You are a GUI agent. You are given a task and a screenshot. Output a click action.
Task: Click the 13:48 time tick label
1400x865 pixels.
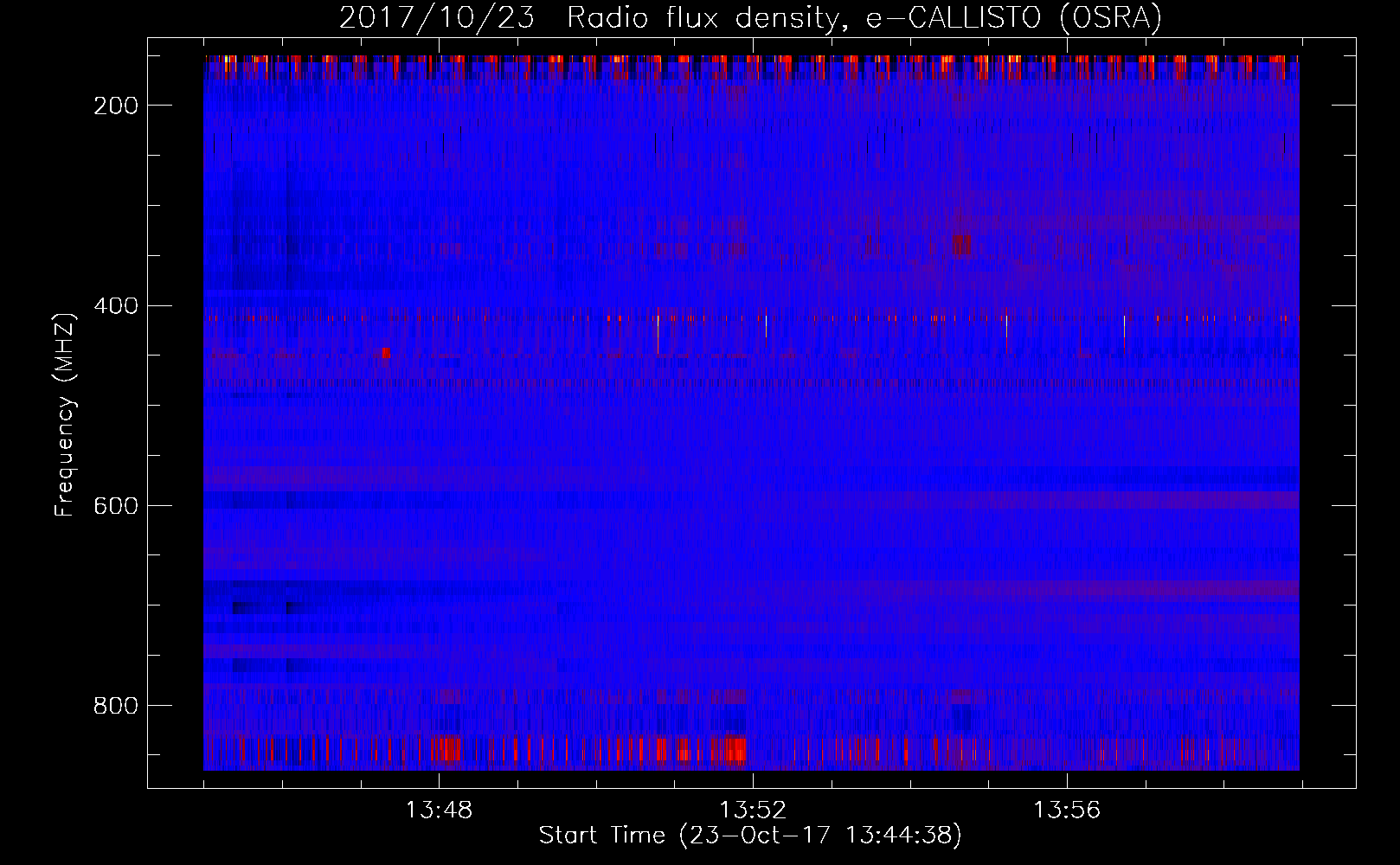pyautogui.click(x=439, y=811)
